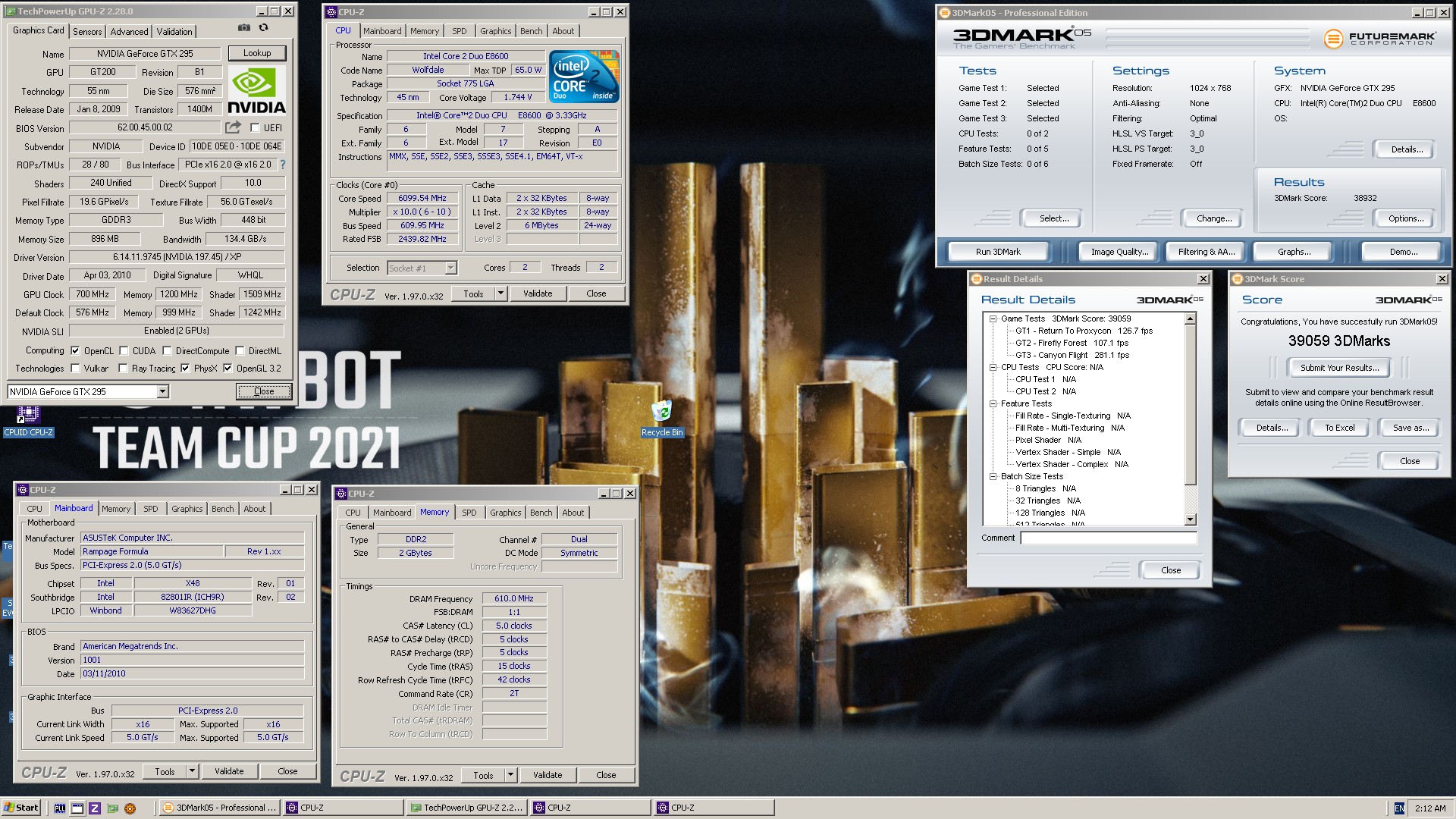Open Graphics tab in Memory CPU-Z window
This screenshot has width=1456, height=819.
[505, 513]
